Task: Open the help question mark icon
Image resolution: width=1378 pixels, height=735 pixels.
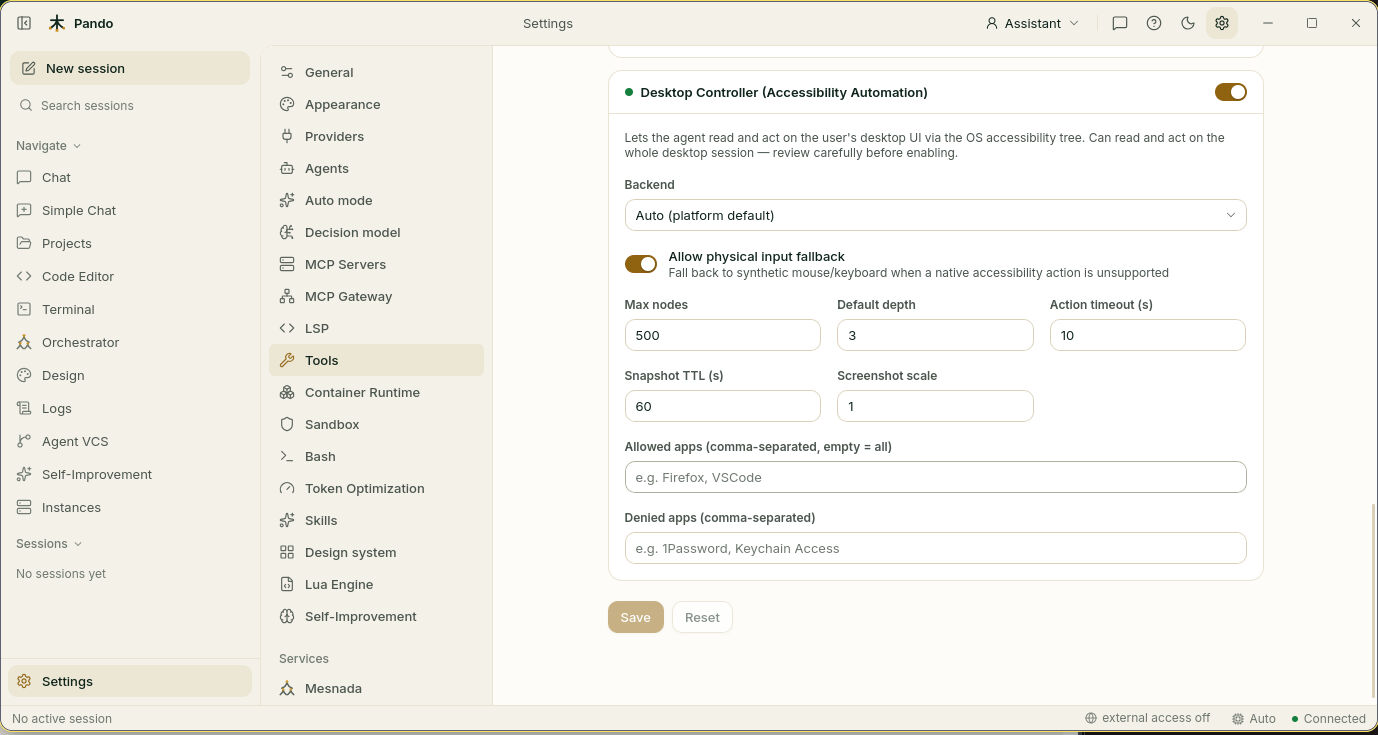Action: tap(1154, 23)
